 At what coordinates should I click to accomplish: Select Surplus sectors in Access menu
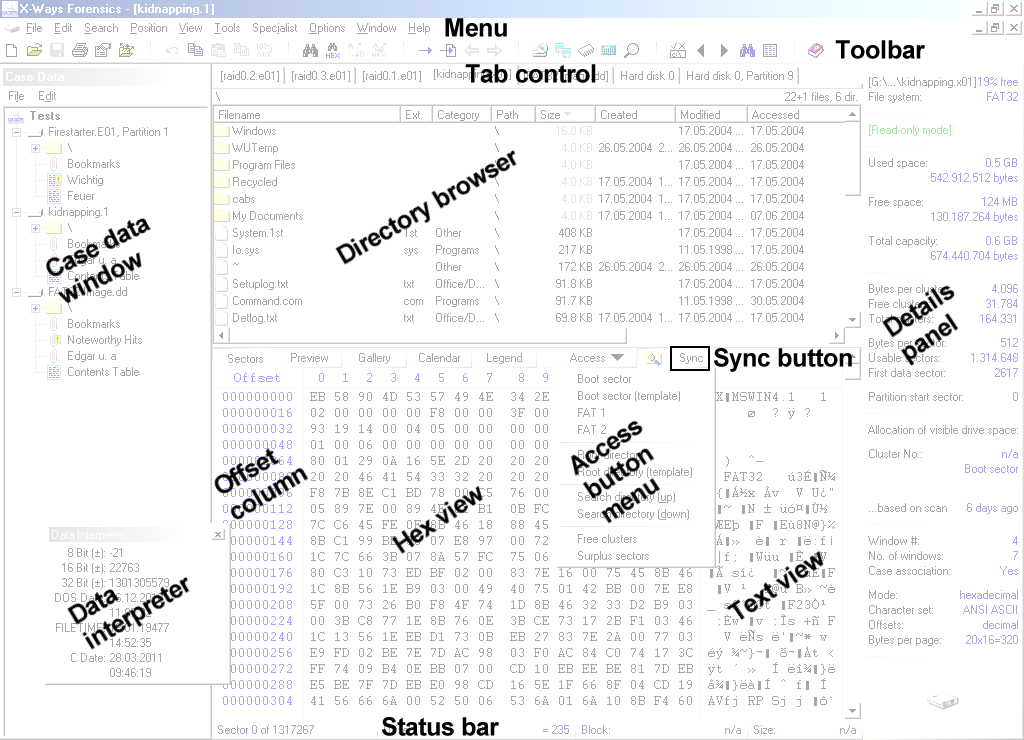(x=613, y=556)
